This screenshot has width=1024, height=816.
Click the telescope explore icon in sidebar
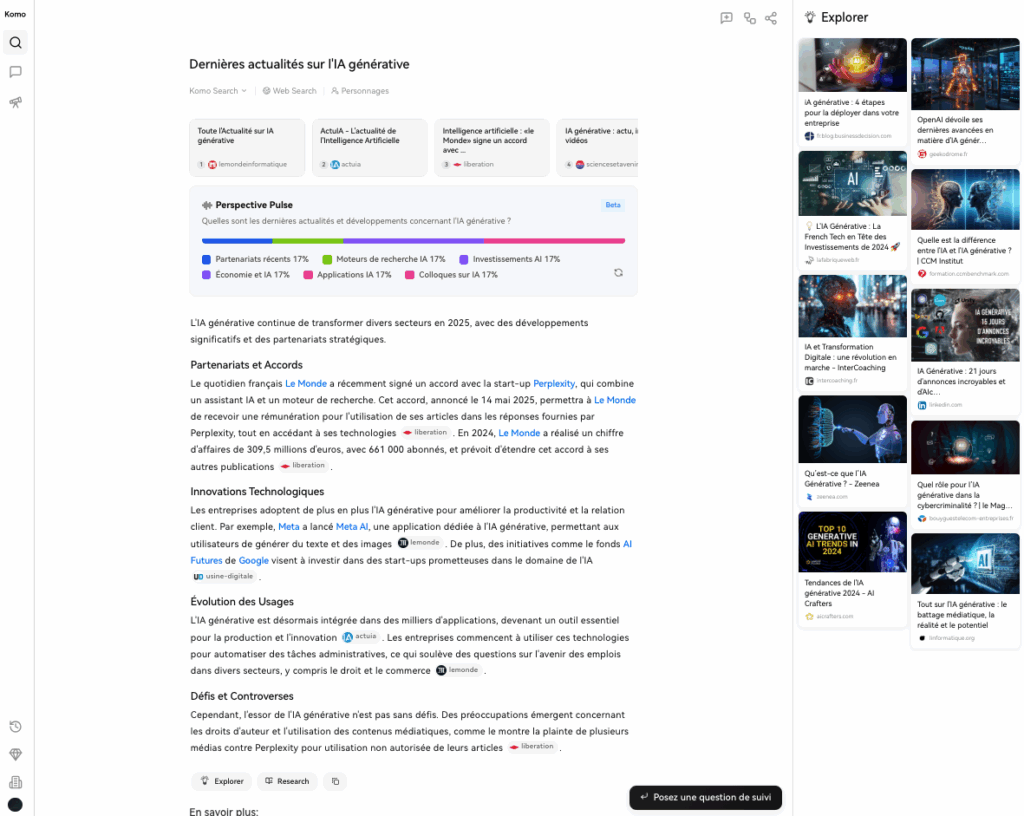tap(15, 102)
